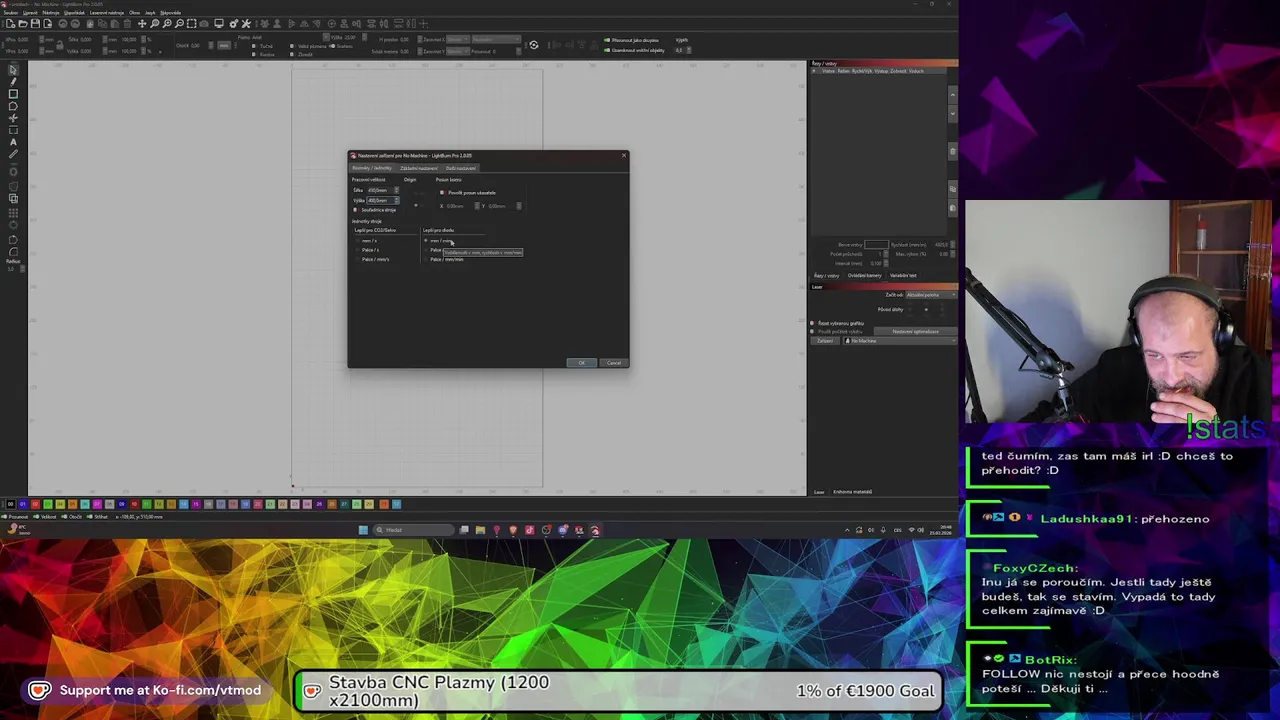Click the Copy toolbar icon
The width and height of the screenshot is (1280, 720).
pos(102,23)
